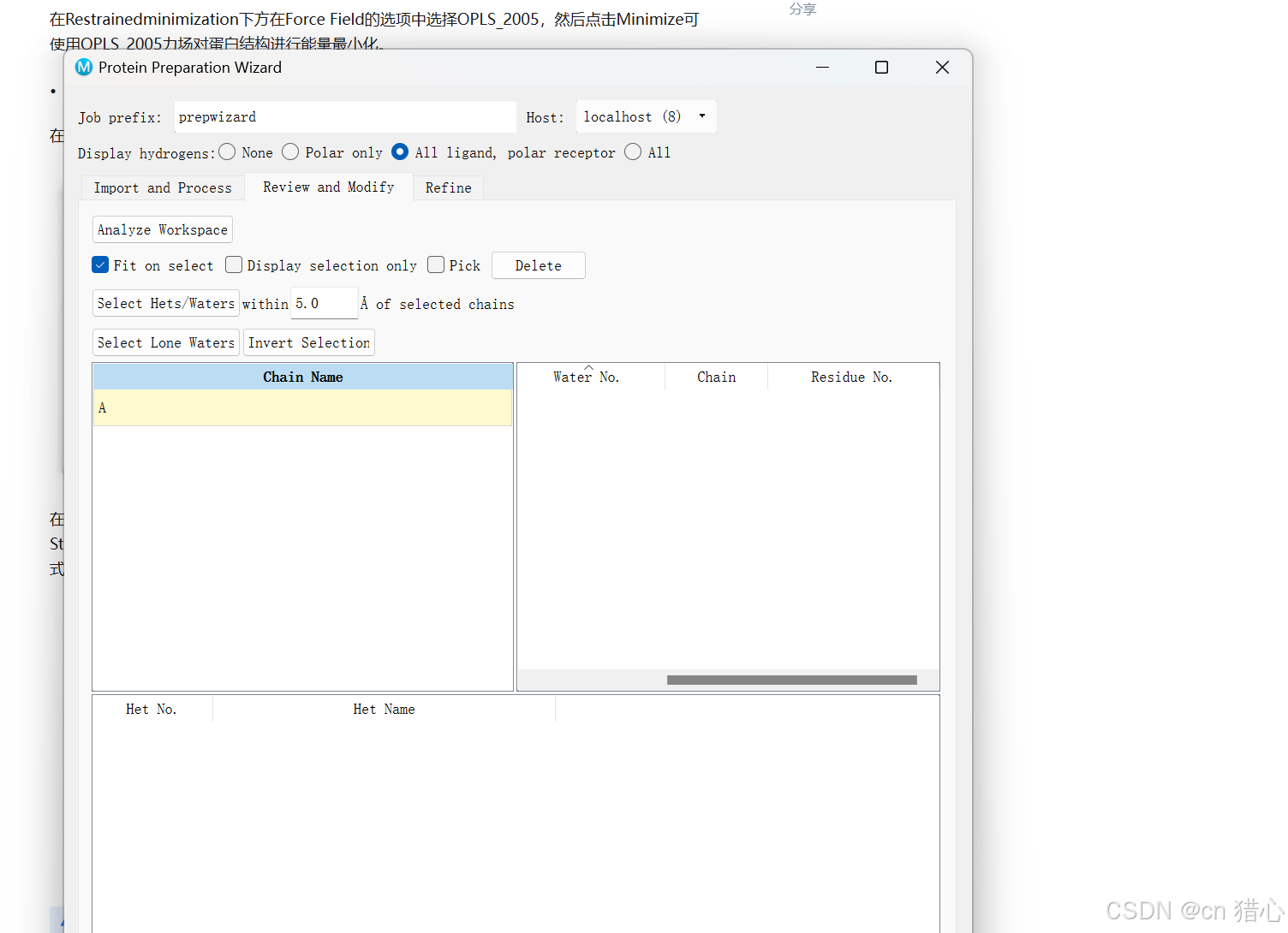
Task: Click the Chain column header in waters table
Action: click(x=716, y=377)
